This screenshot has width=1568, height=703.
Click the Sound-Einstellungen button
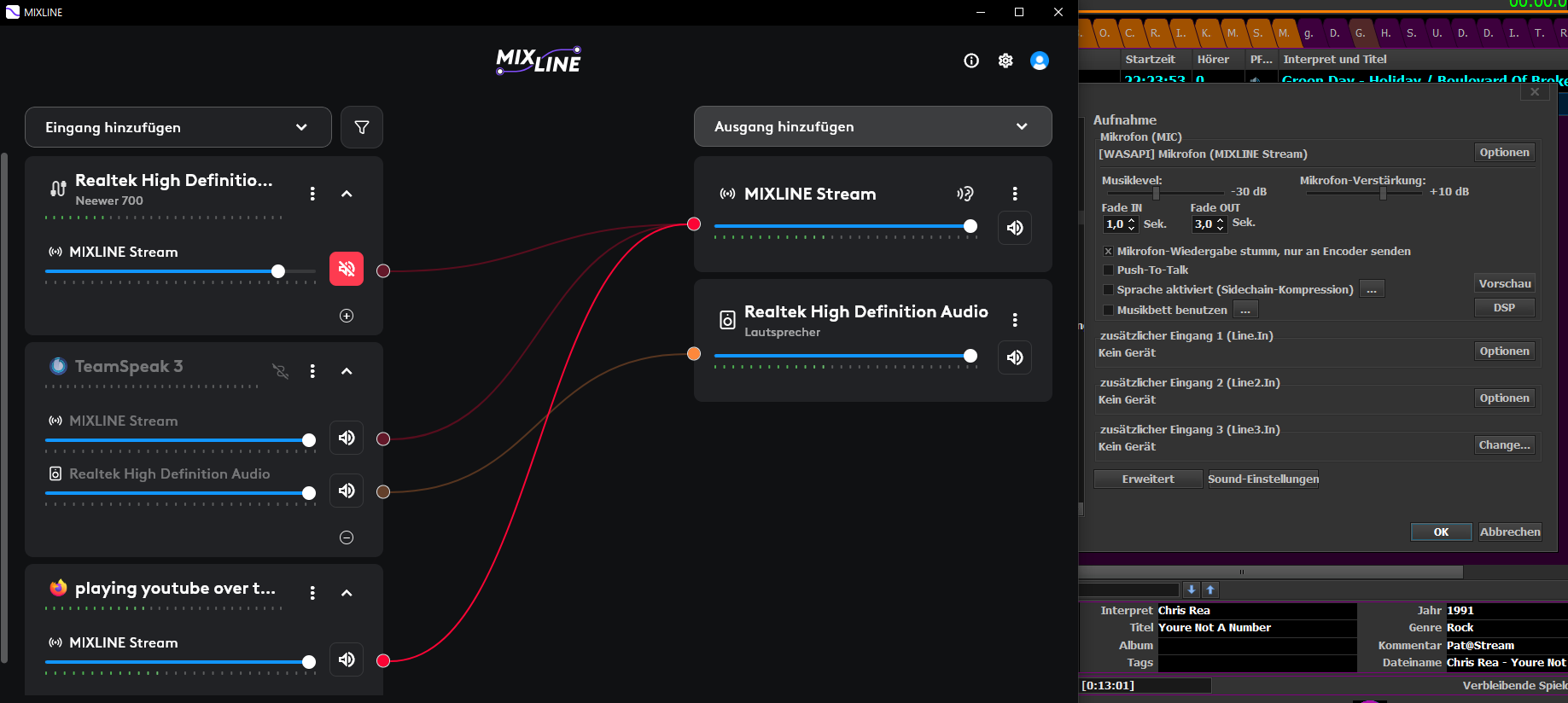[1263, 479]
